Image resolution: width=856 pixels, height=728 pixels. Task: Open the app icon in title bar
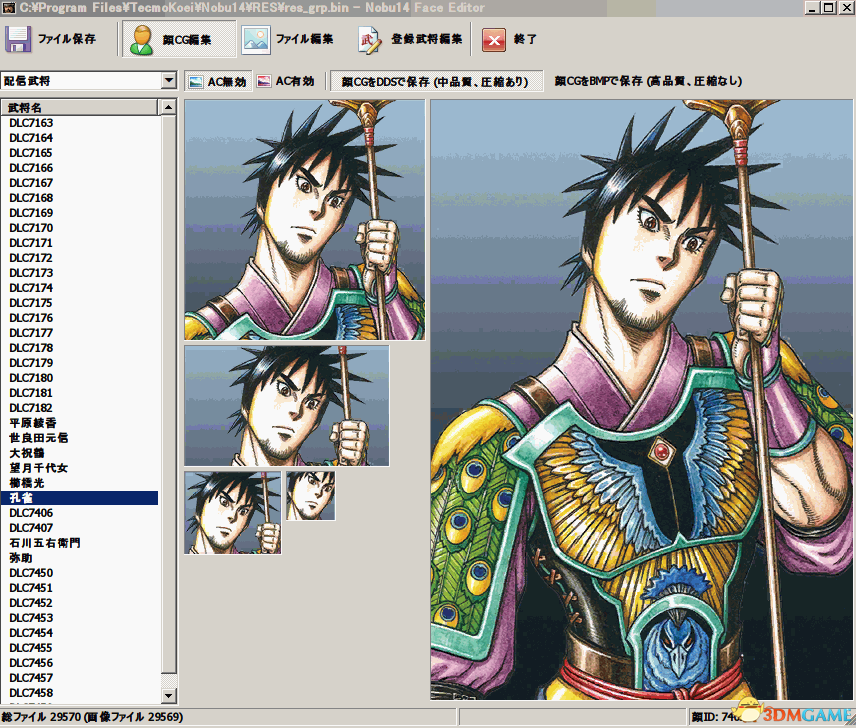point(8,7)
